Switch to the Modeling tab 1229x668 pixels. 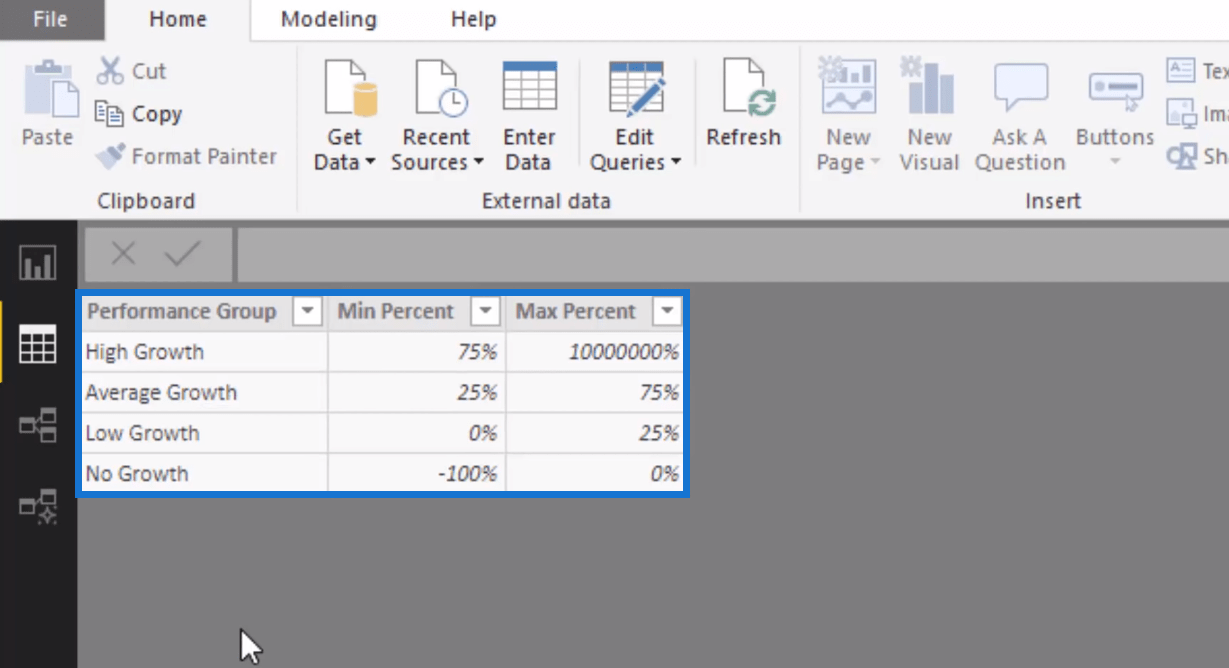pyautogui.click(x=329, y=19)
